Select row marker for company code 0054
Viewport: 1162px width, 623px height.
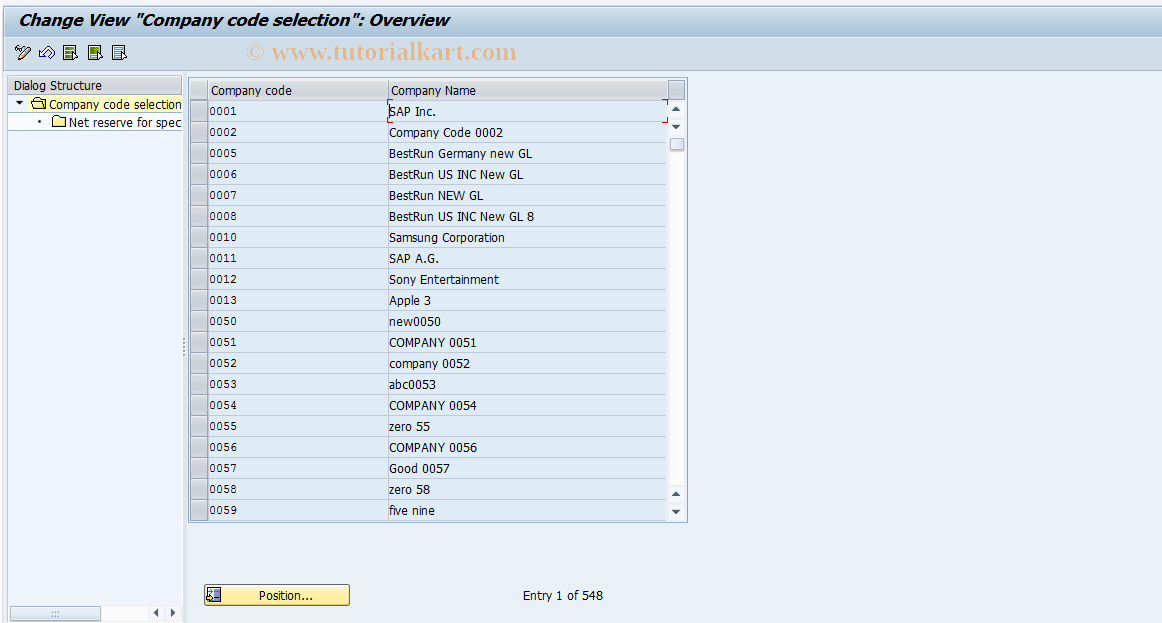click(199, 405)
